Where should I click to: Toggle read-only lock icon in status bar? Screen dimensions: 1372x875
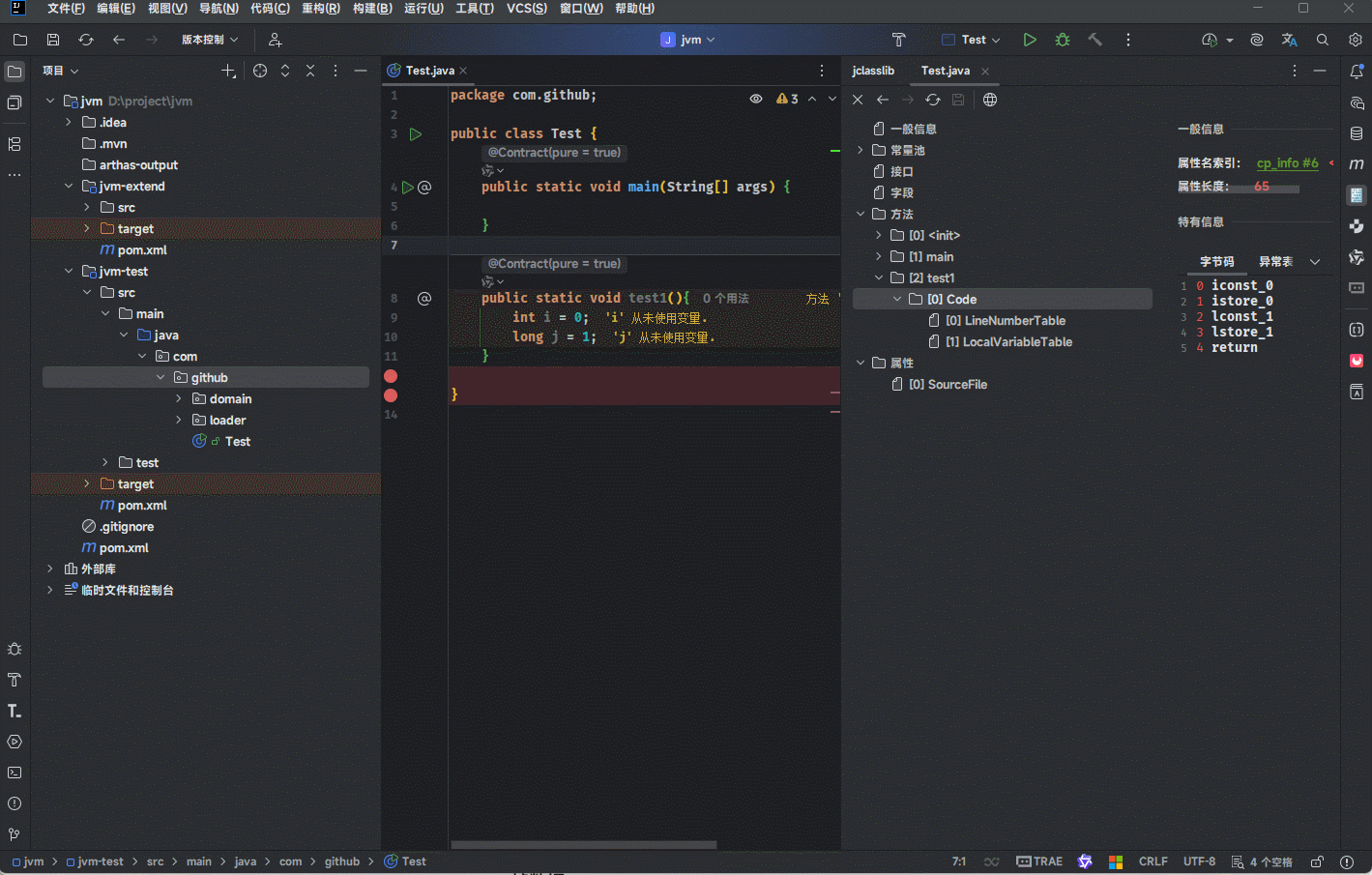(1317, 861)
